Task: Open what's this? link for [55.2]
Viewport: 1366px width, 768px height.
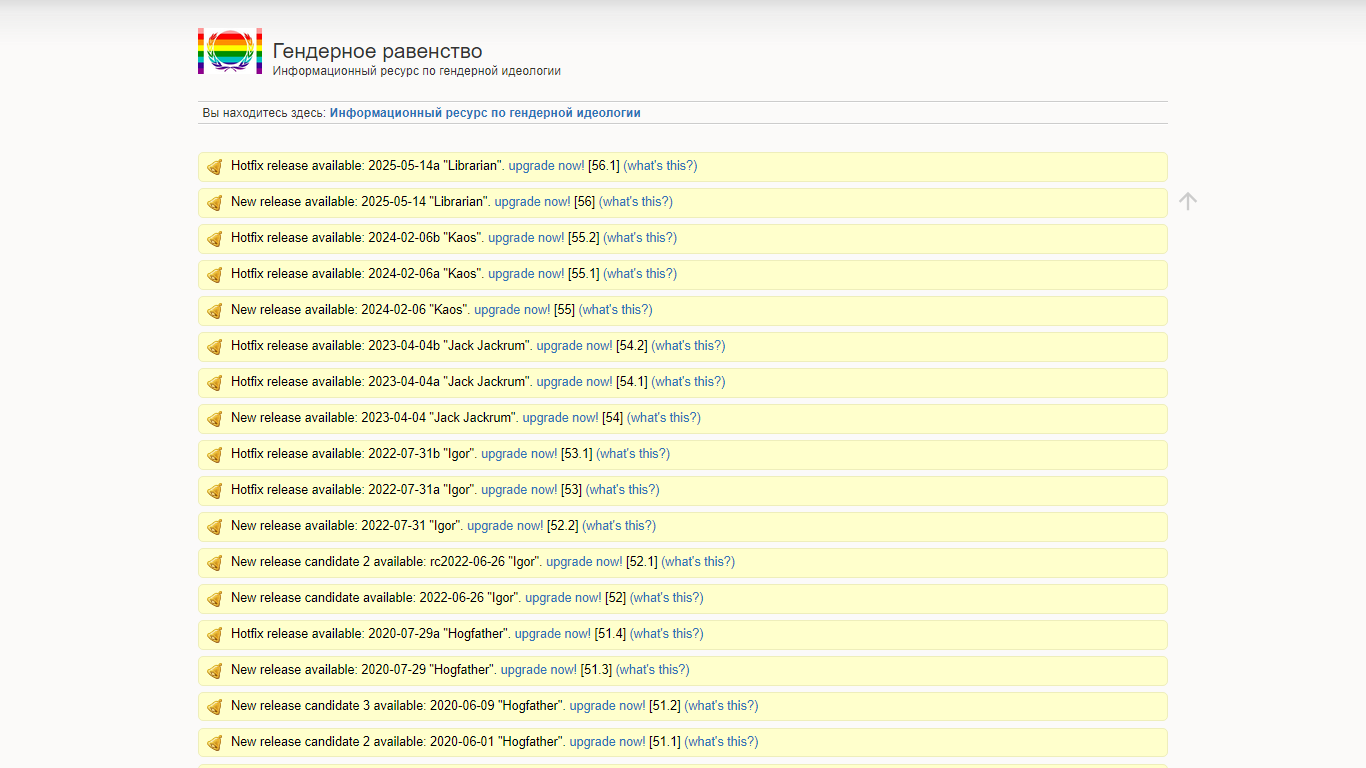Action: tap(640, 238)
